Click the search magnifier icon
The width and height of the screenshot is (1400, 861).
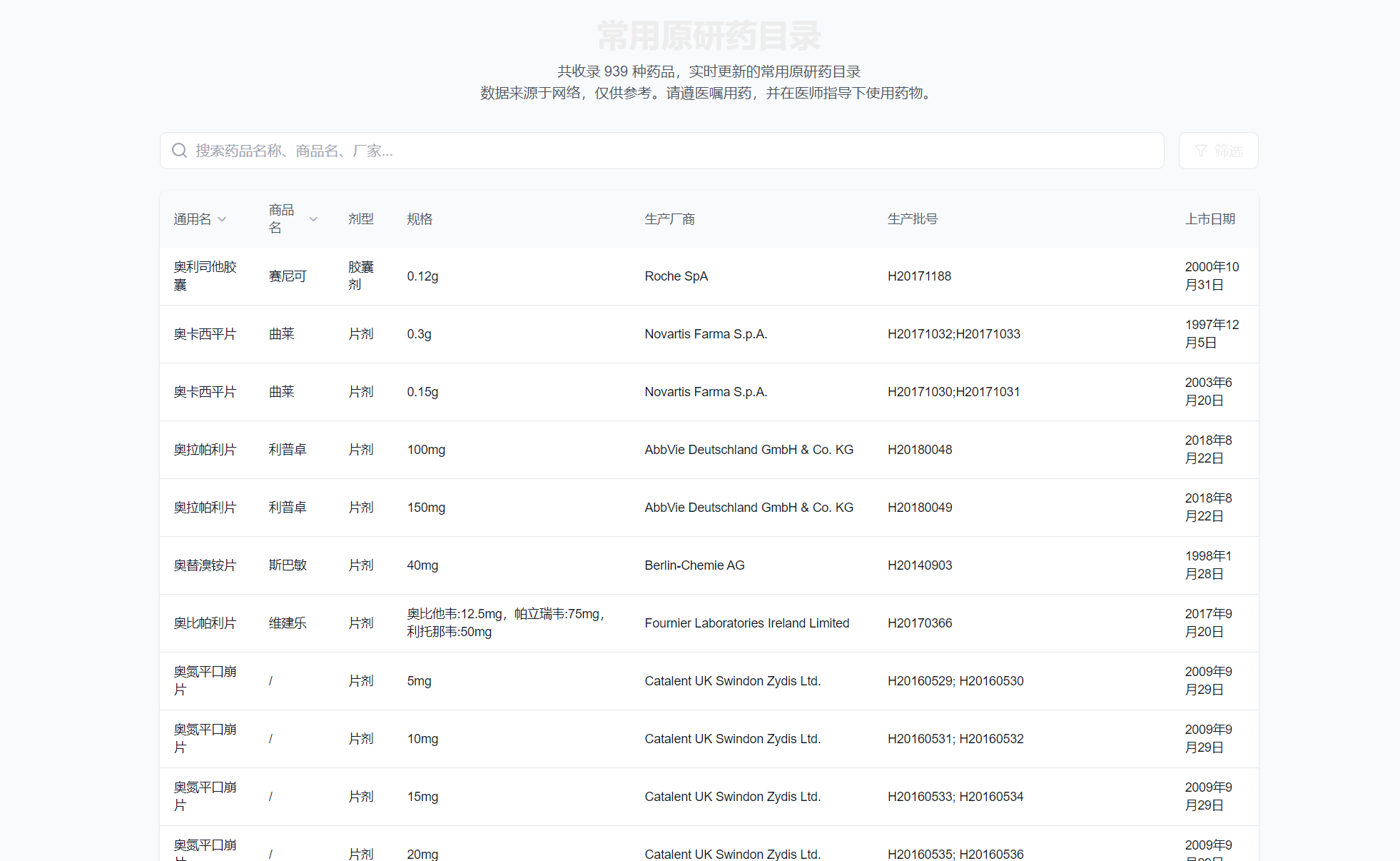180,151
